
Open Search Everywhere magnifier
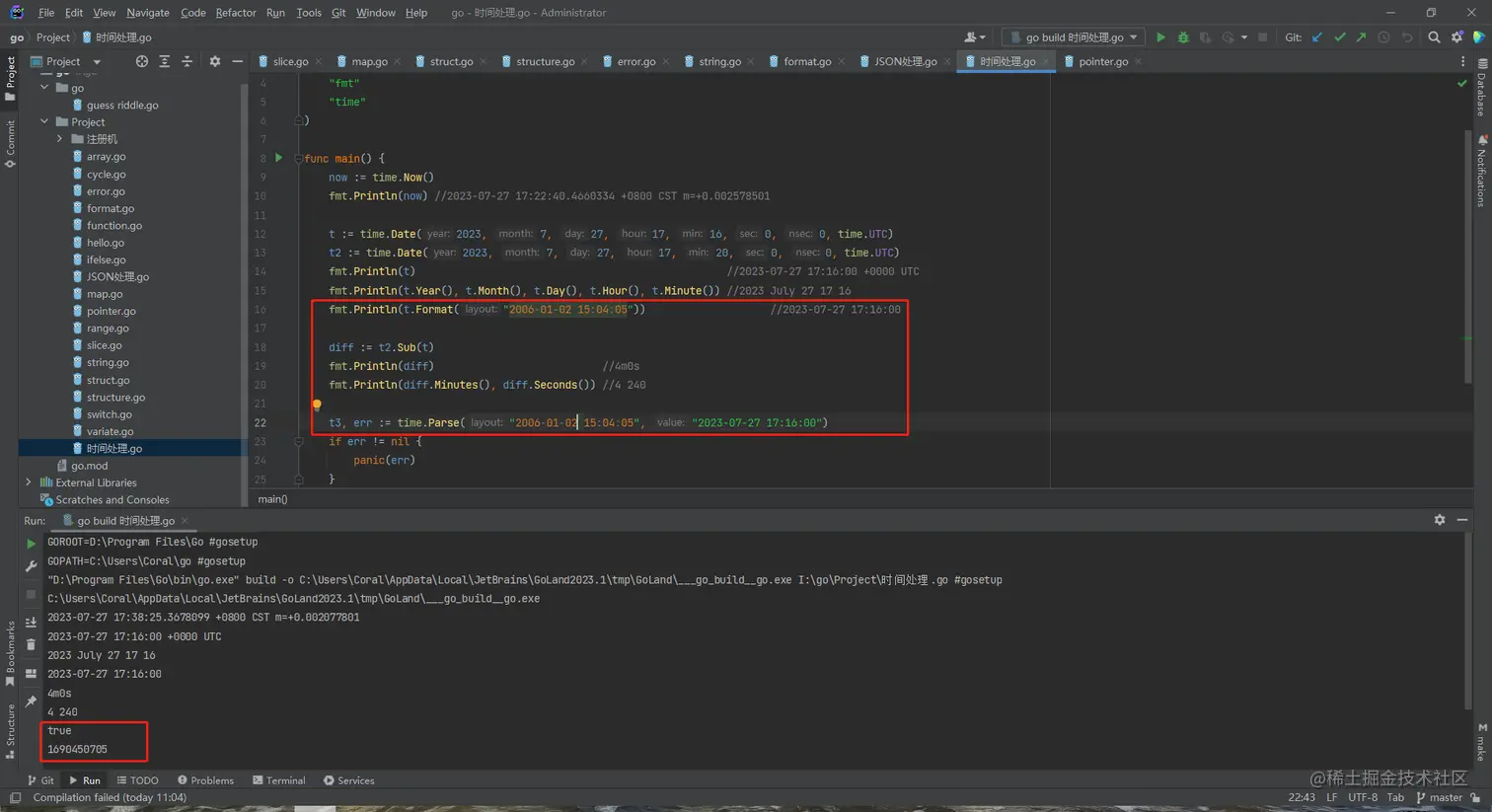(1434, 37)
